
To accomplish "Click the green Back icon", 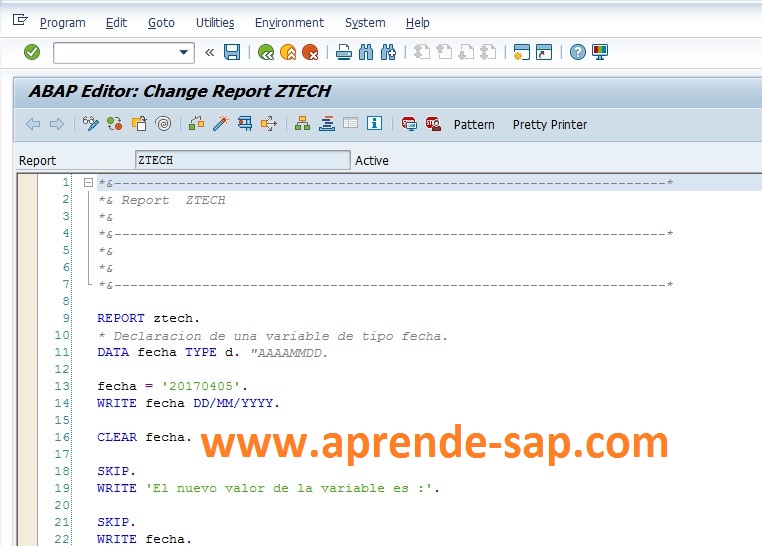I will [x=266, y=52].
